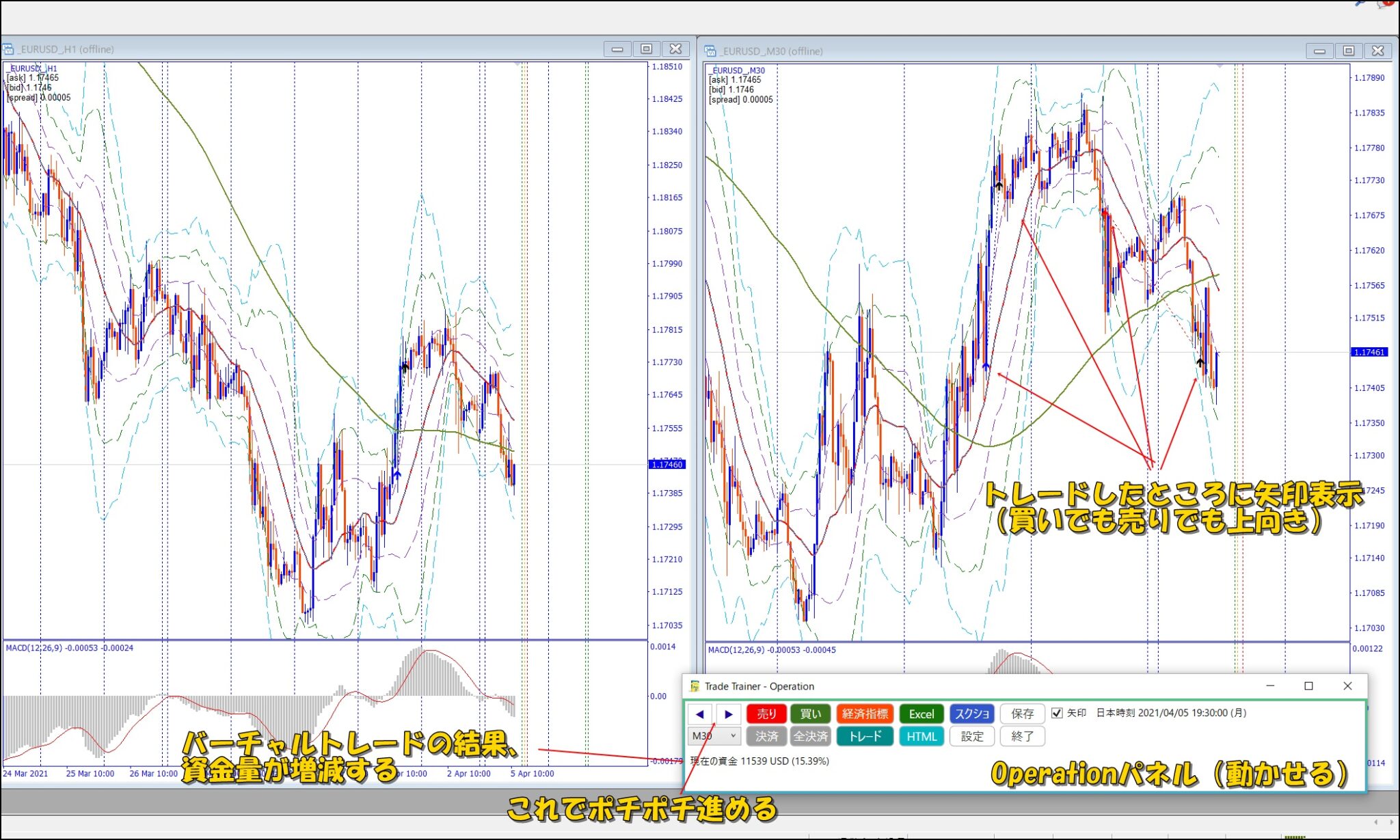The width and height of the screenshot is (1400, 840).
Task: Exit the trainer with 終了
Action: pyautogui.click(x=1021, y=737)
